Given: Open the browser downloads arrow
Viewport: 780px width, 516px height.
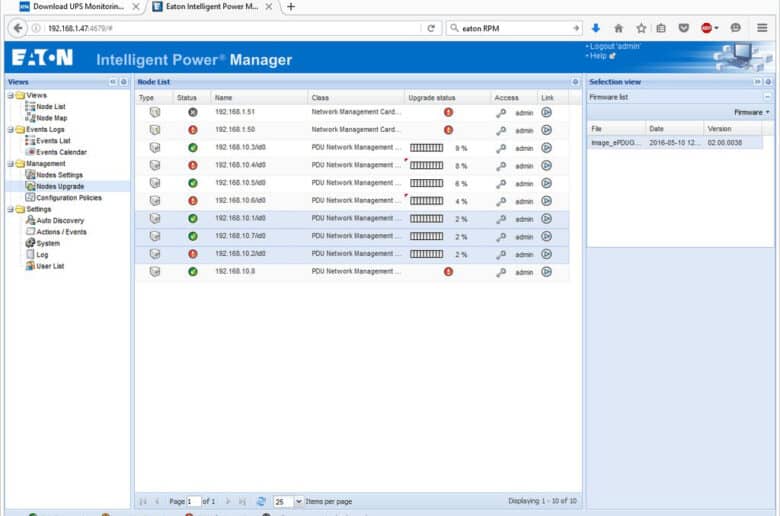Looking at the screenshot, I should click(x=595, y=28).
